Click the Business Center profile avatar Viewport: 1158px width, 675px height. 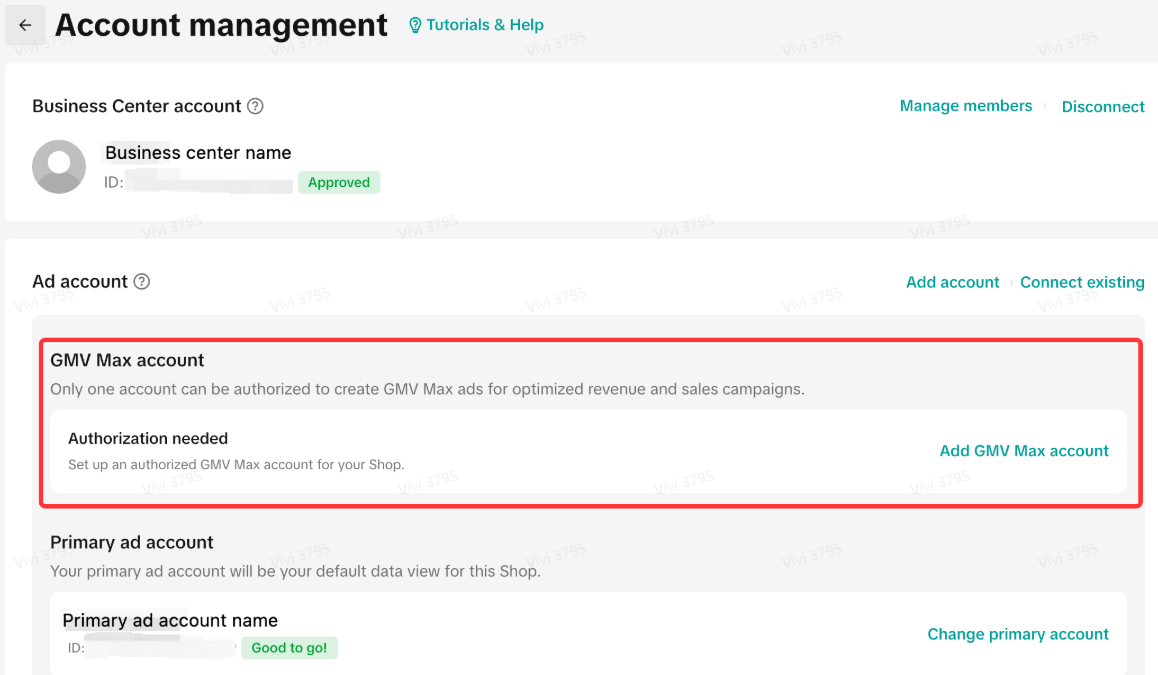[x=59, y=166]
